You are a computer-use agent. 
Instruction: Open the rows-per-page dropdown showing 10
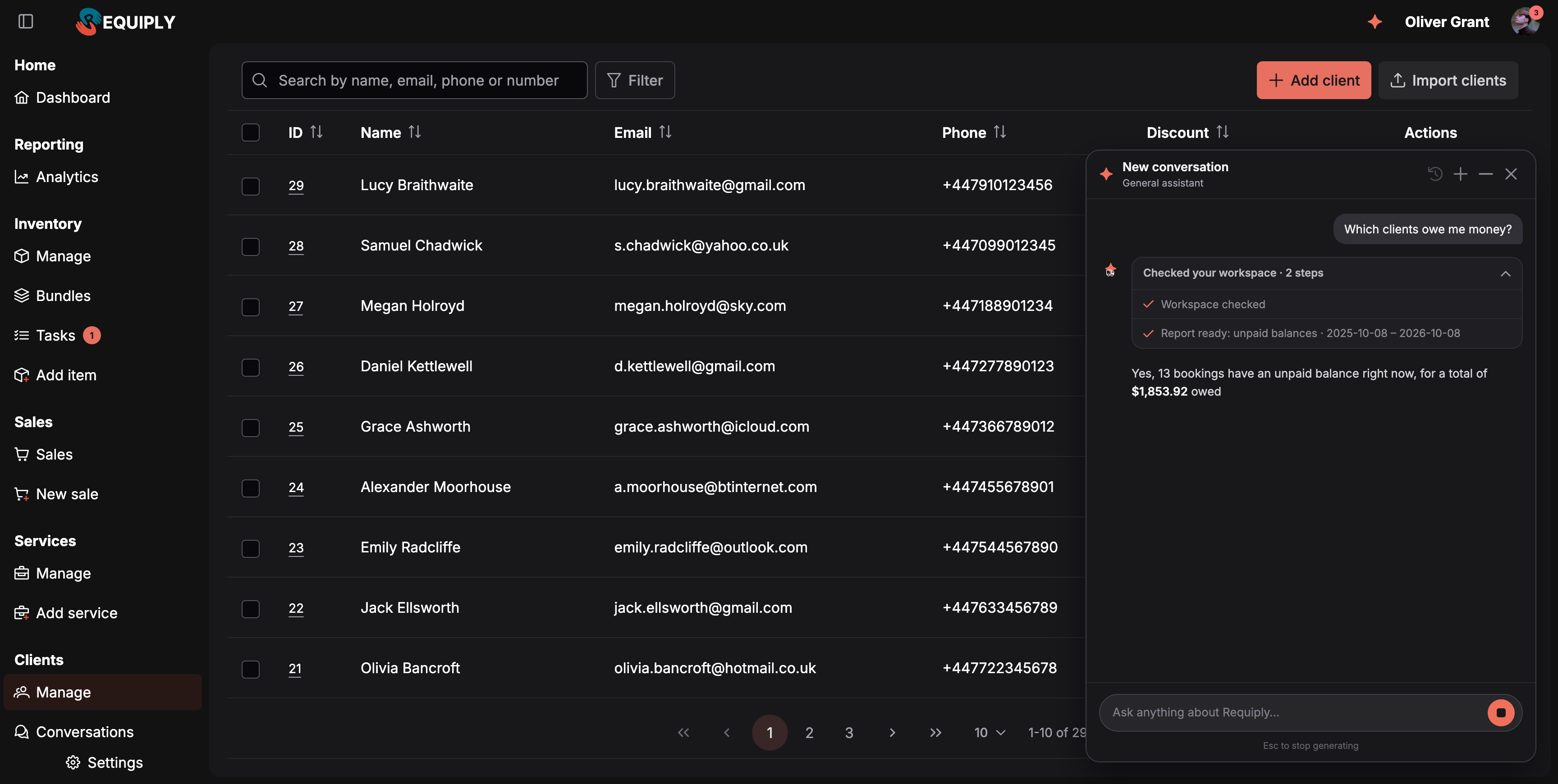[x=990, y=733]
